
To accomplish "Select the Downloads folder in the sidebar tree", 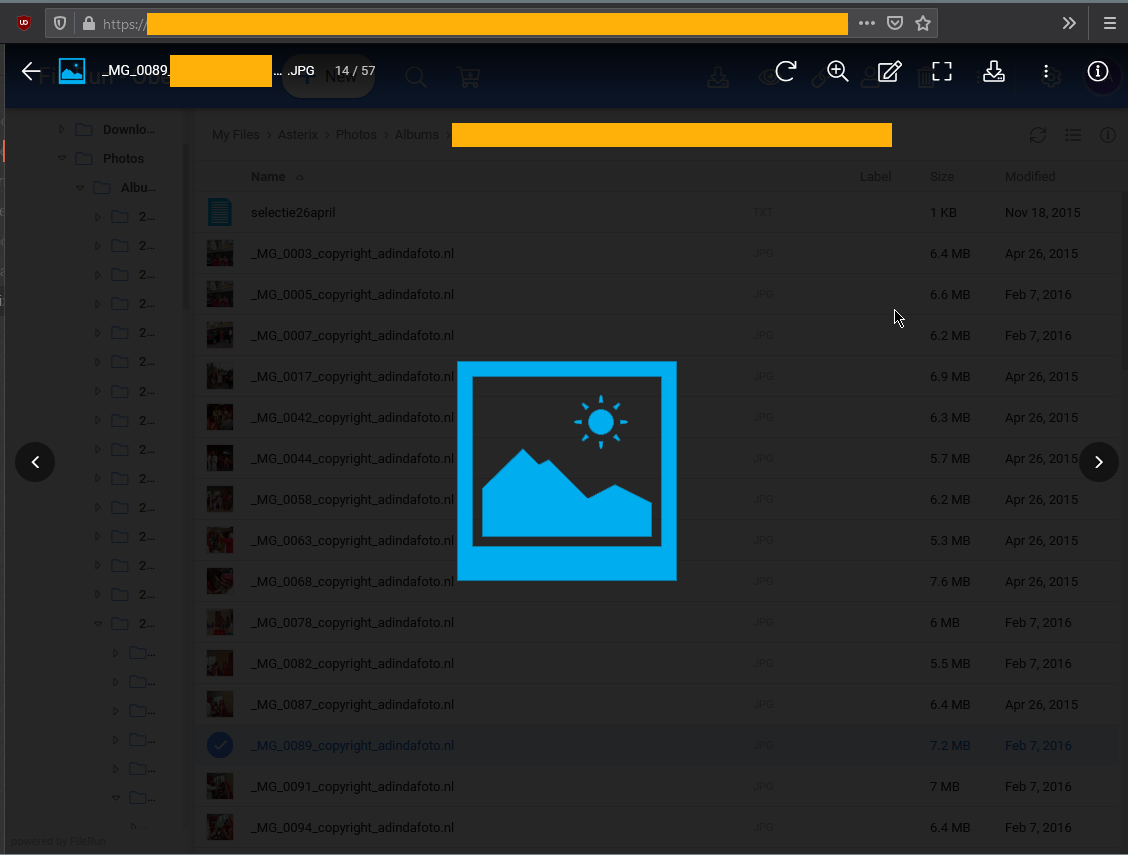I will [x=129, y=129].
